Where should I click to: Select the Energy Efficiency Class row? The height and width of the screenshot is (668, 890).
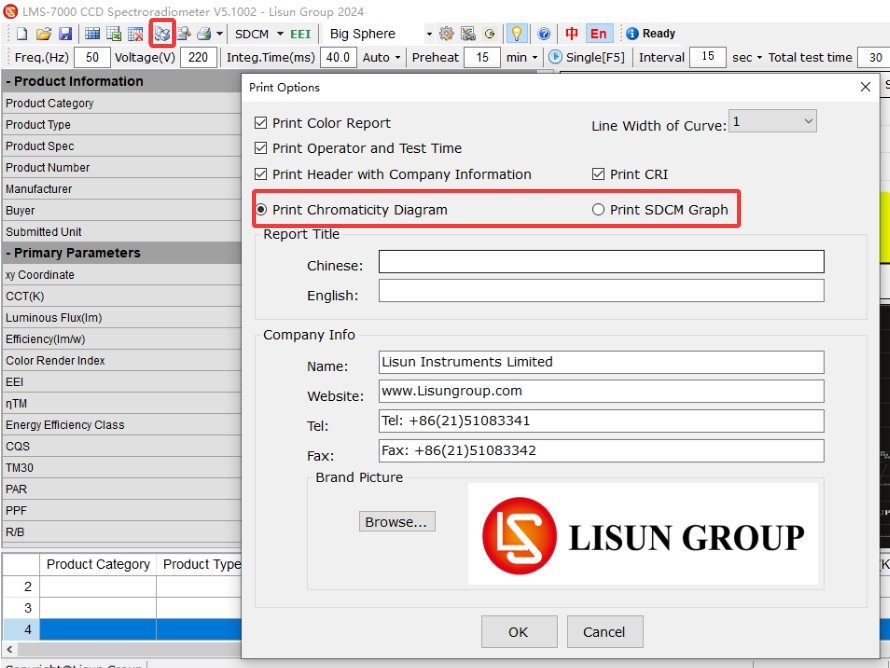122,425
